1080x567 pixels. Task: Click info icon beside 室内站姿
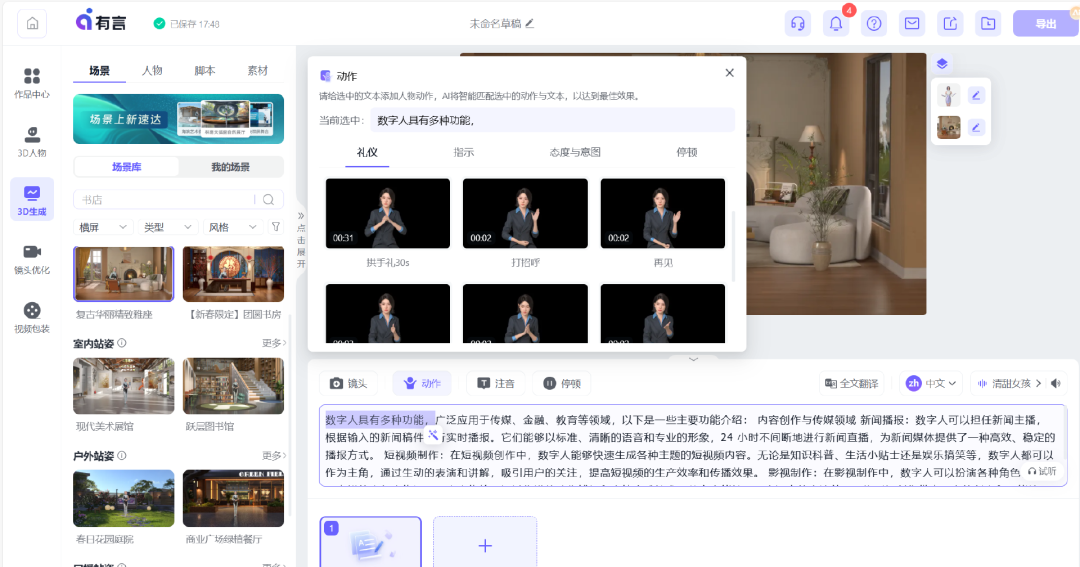[x=122, y=342]
